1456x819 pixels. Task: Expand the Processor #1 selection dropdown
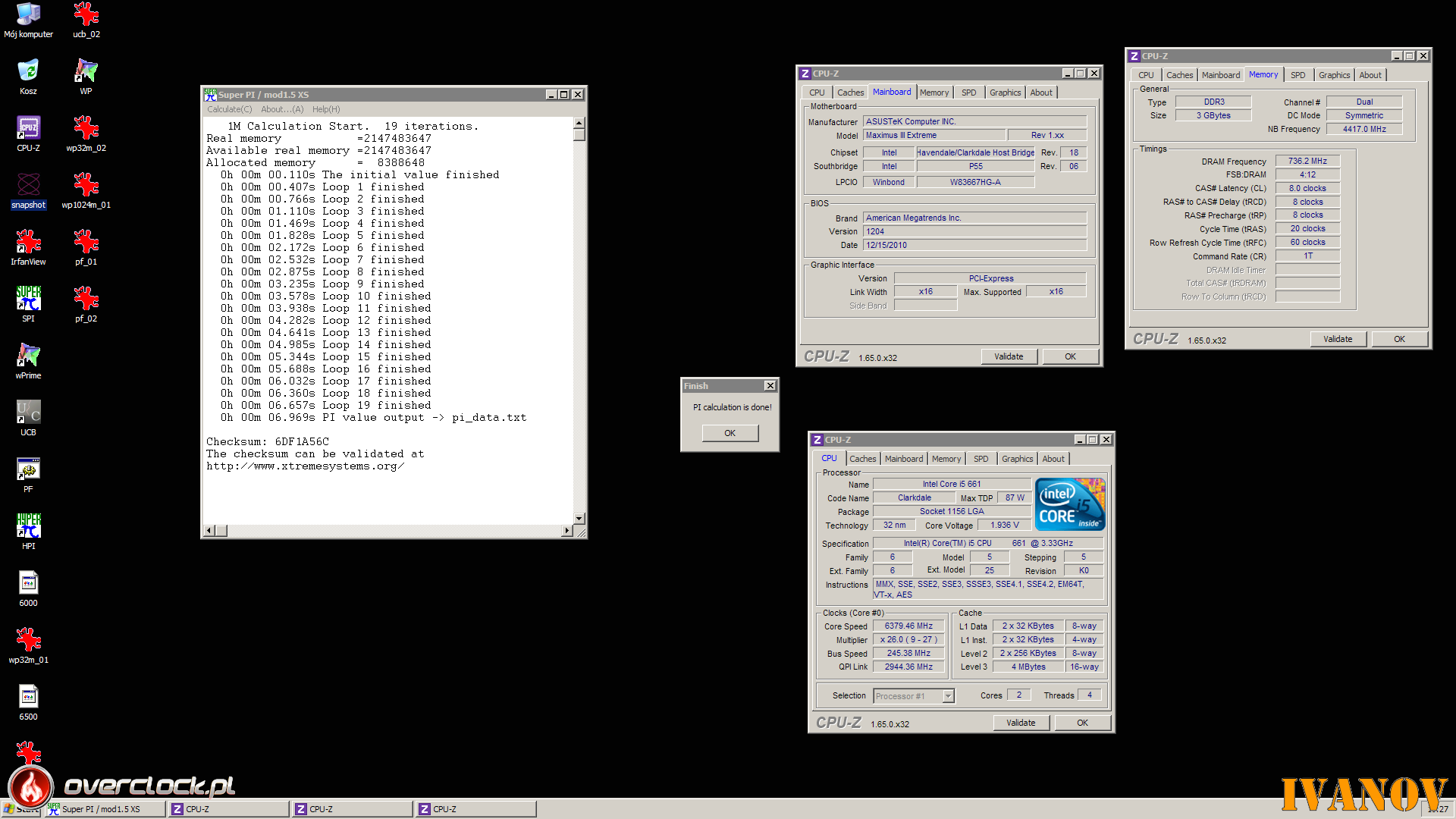[948, 696]
